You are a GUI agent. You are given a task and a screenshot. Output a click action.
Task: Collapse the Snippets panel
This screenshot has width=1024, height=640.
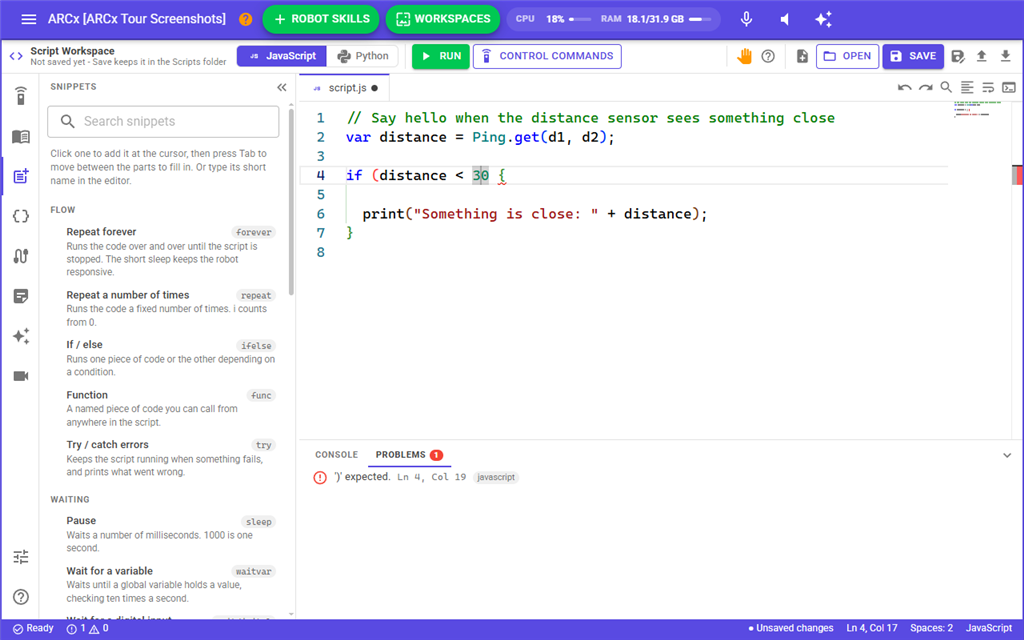pos(281,88)
